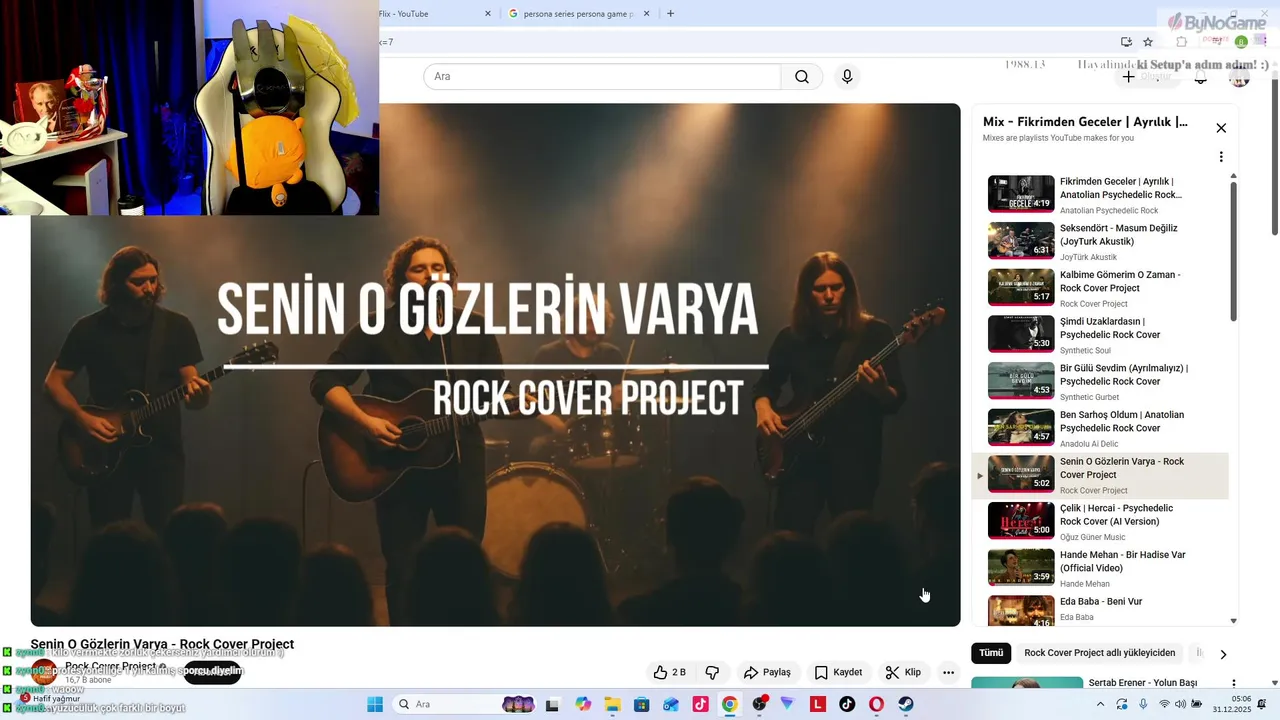This screenshot has height=720, width=1280.
Task: Open Kalbime Gömerim O Zaman video title
Action: click(1120, 281)
